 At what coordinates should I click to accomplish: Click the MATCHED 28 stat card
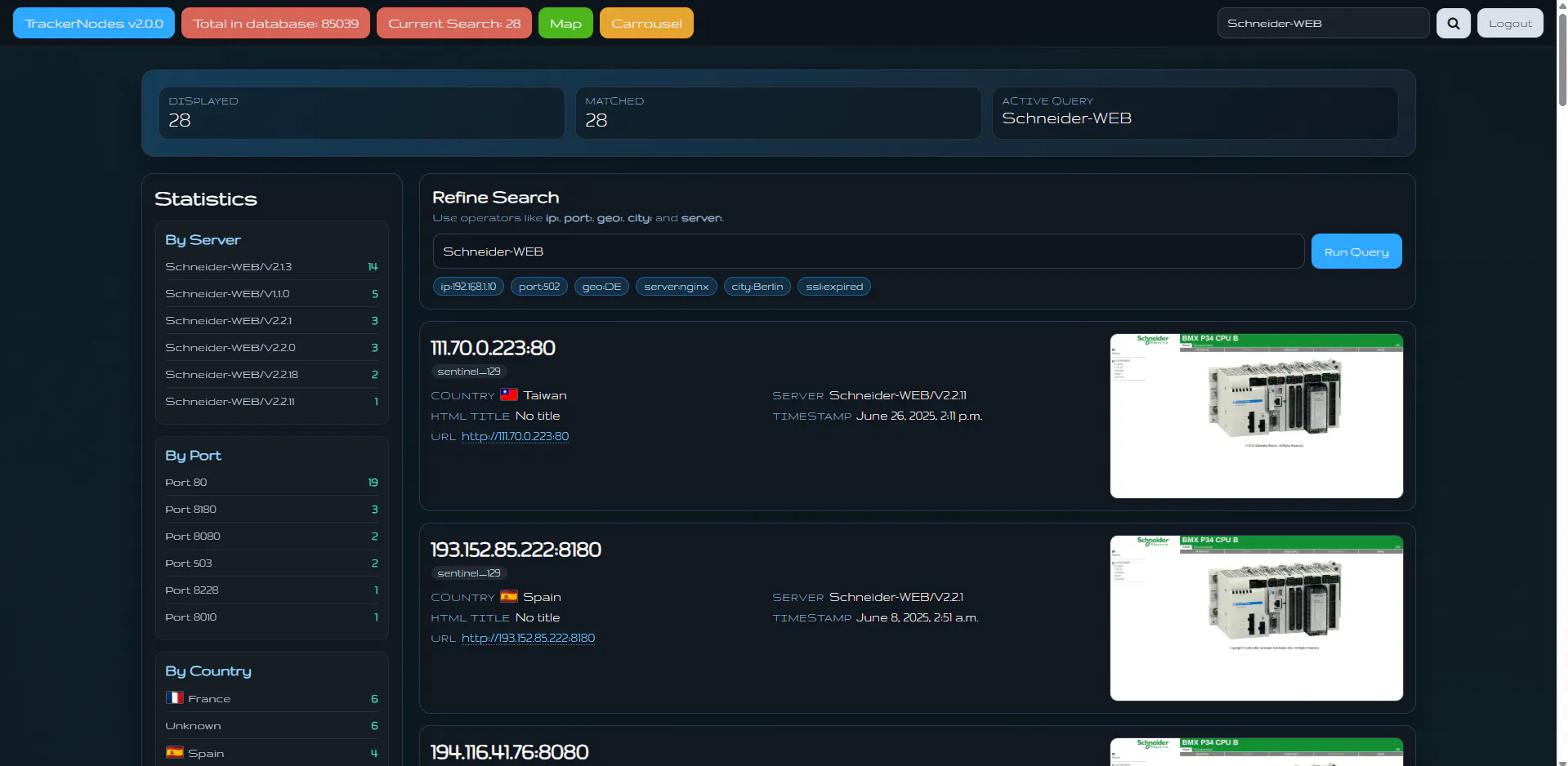779,113
